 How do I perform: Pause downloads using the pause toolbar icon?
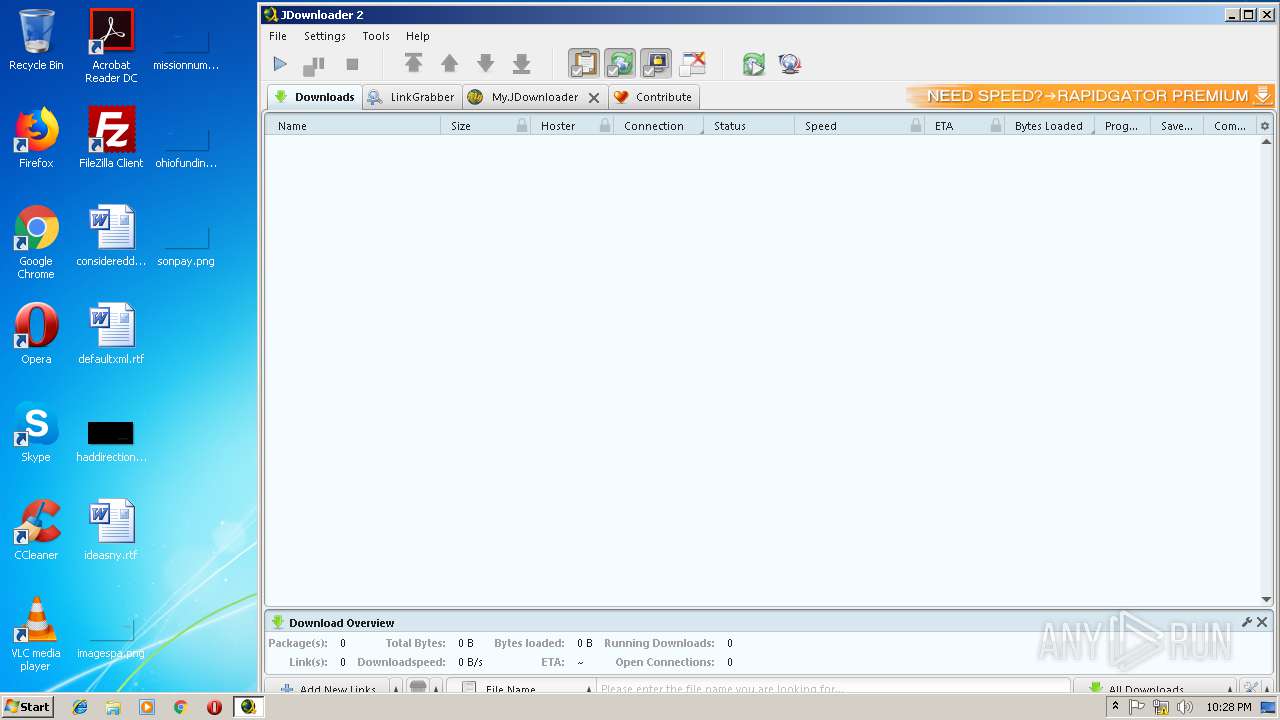coord(314,65)
